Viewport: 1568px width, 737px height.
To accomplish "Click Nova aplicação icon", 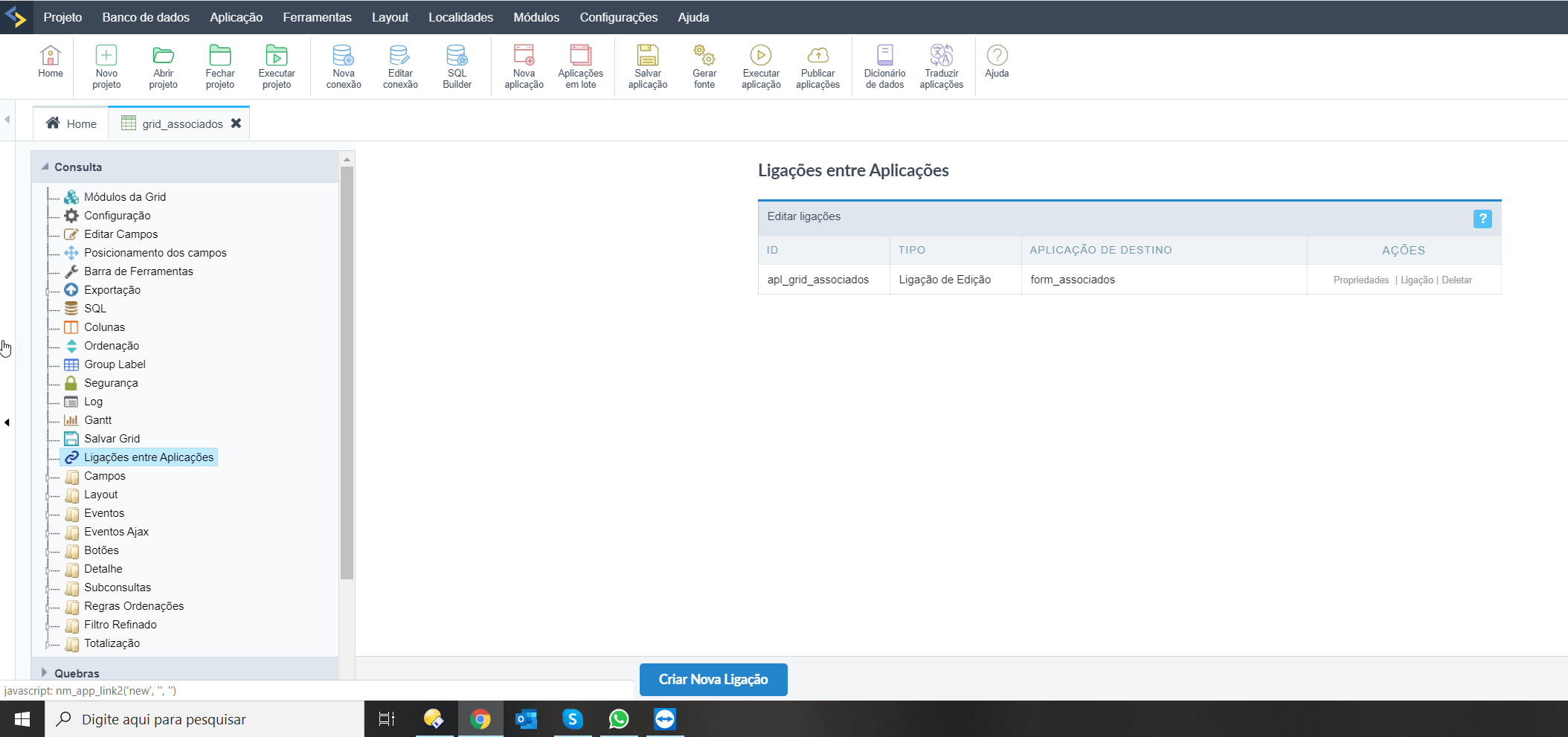I will click(524, 66).
